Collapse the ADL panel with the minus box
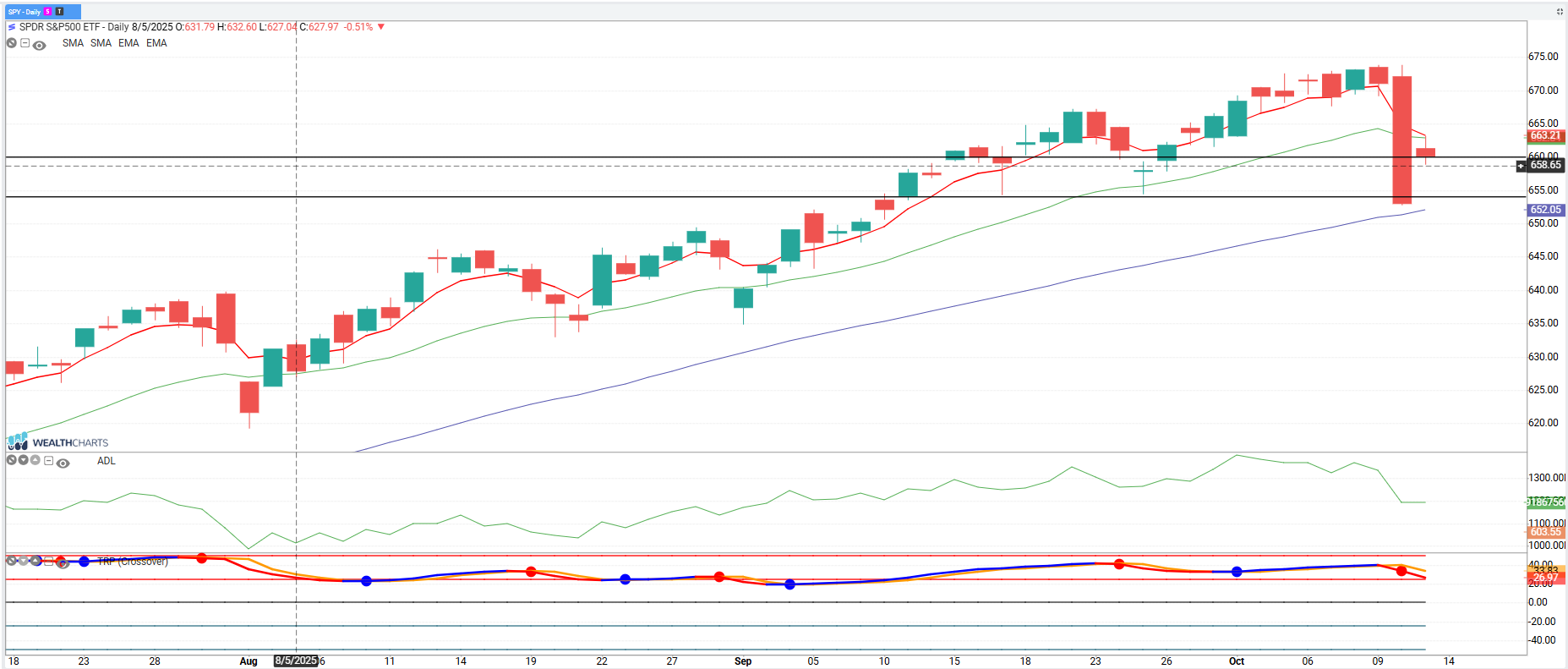 (49, 461)
